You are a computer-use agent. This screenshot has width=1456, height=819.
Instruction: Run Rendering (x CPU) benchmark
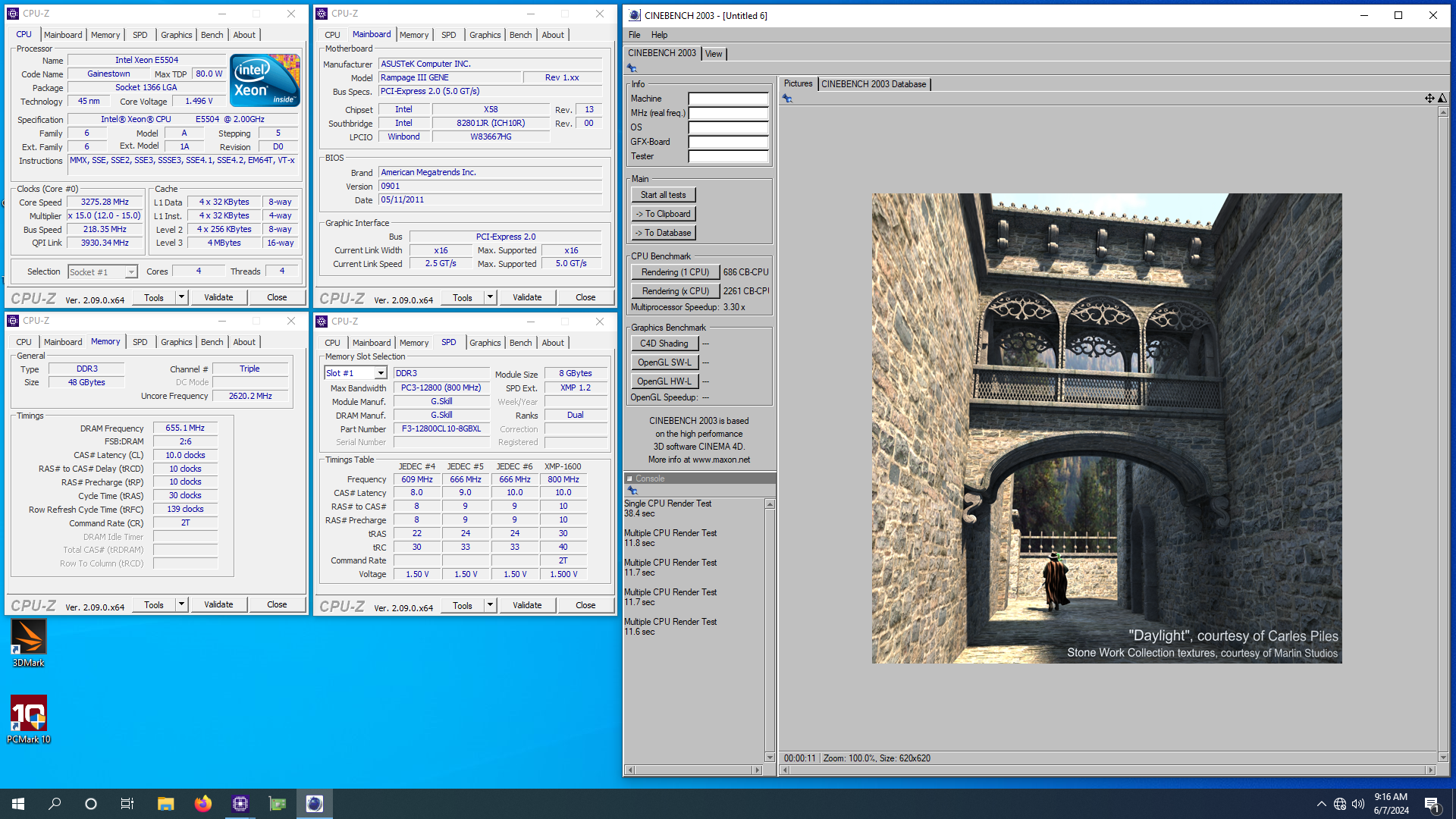(675, 291)
